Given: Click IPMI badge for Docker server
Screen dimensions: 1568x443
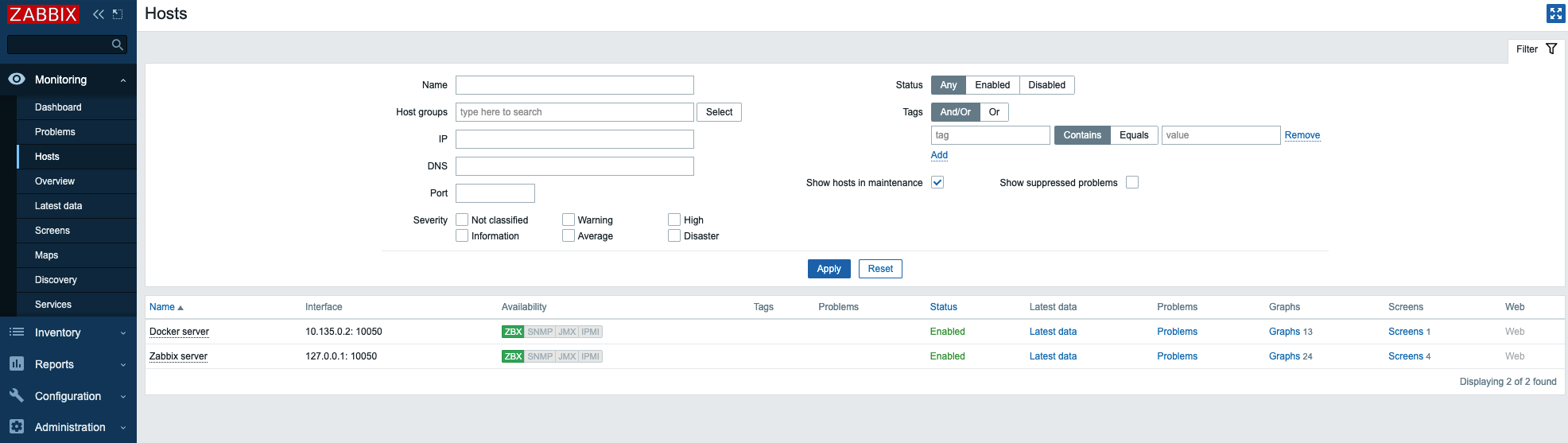Looking at the screenshot, I should (591, 332).
